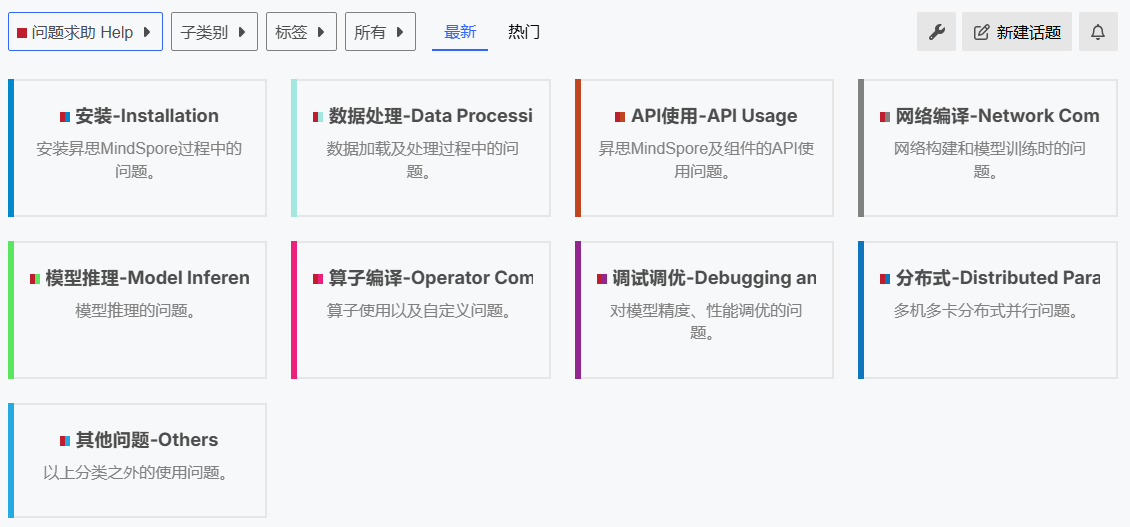Click the badge icon beside 安装-Installation
Image resolution: width=1130 pixels, height=527 pixels.
65,117
